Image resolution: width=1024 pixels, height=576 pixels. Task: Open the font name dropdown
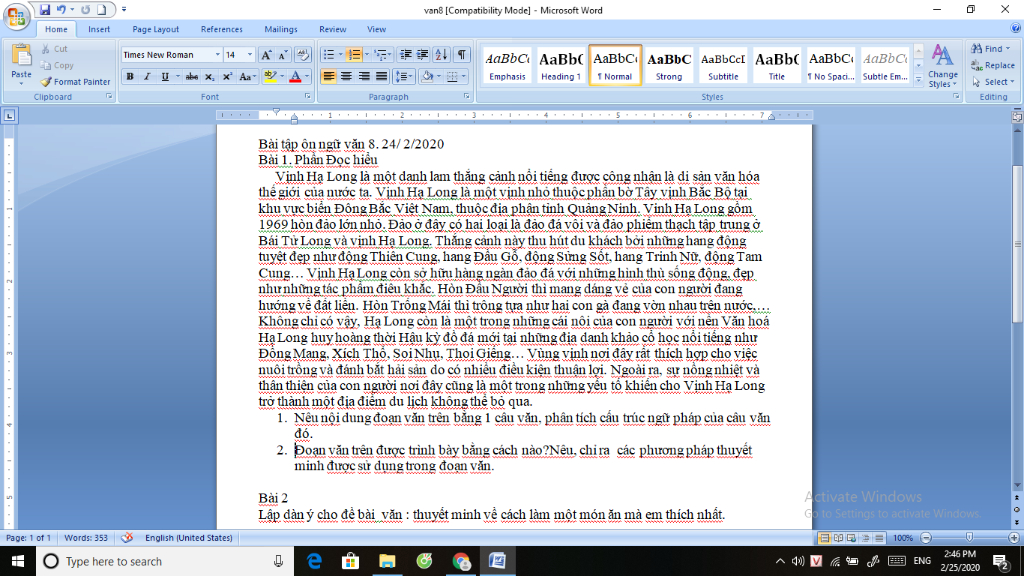click(x=217, y=55)
